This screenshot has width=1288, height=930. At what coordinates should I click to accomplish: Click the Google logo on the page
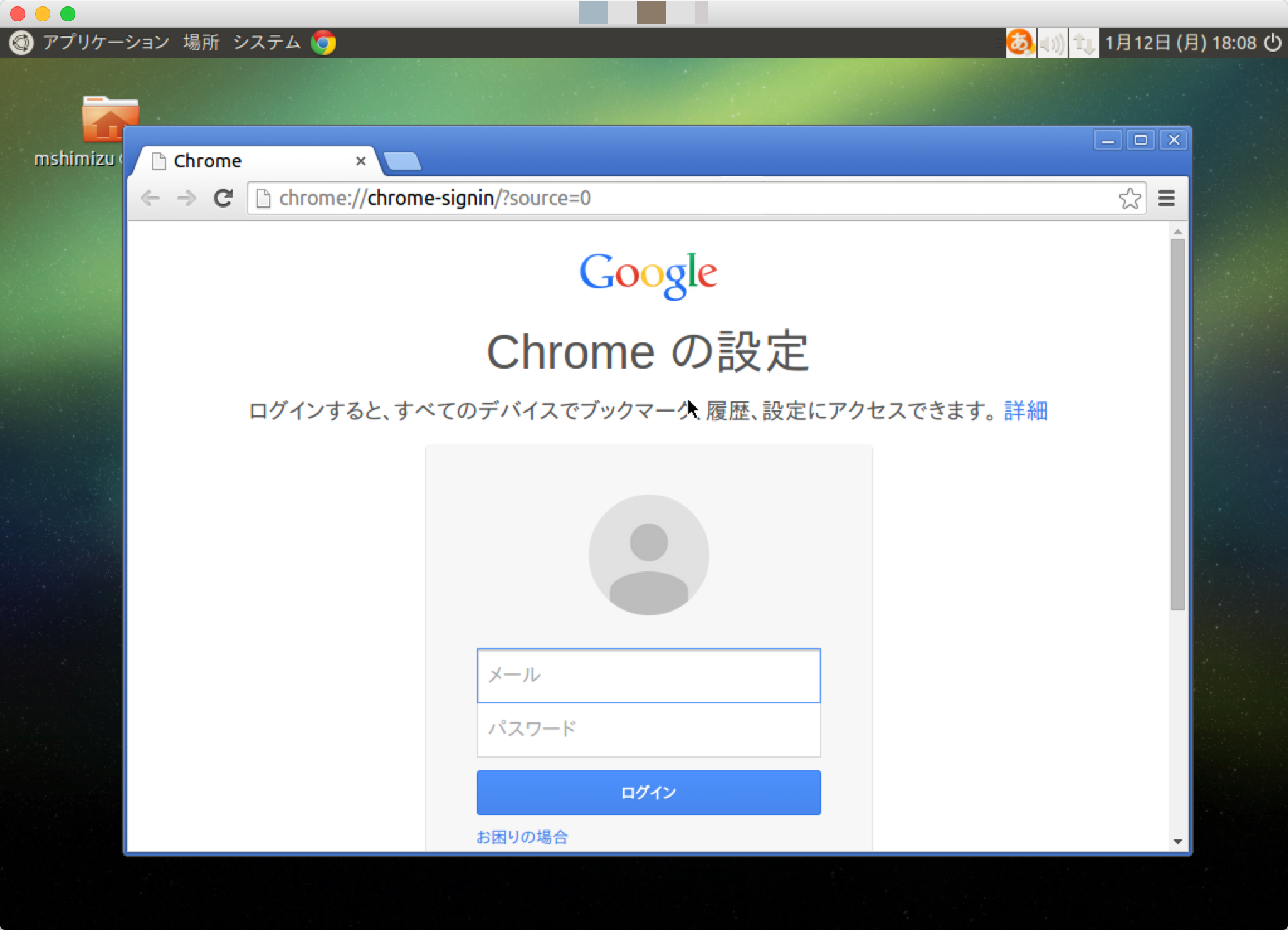click(x=650, y=275)
